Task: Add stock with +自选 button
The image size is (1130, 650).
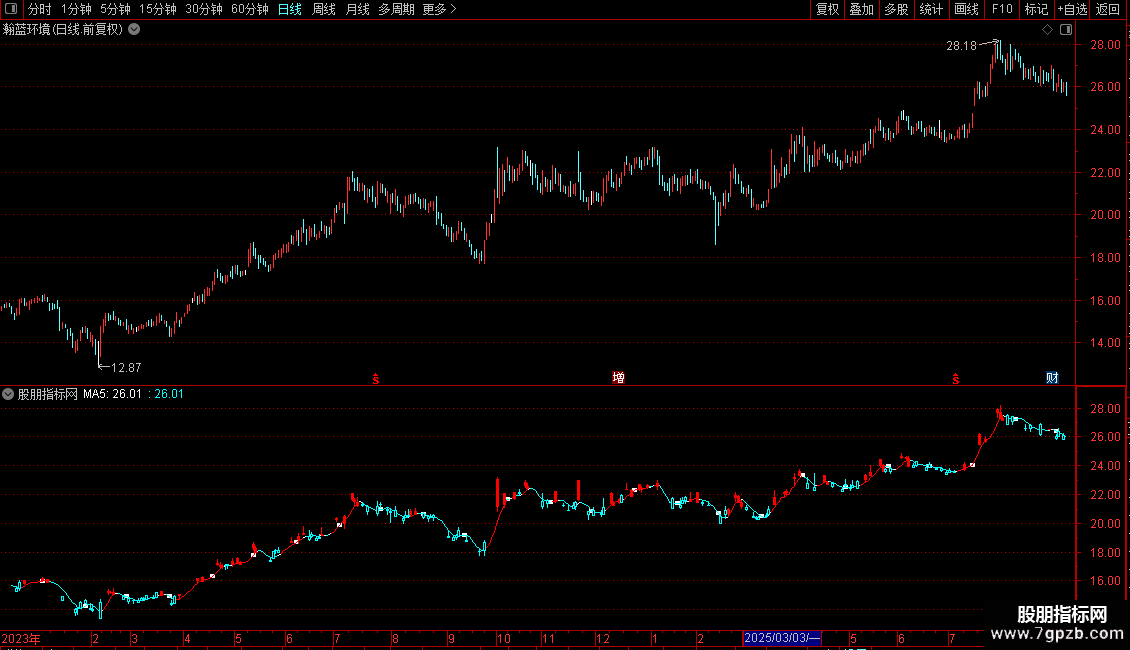Action: pos(1072,9)
